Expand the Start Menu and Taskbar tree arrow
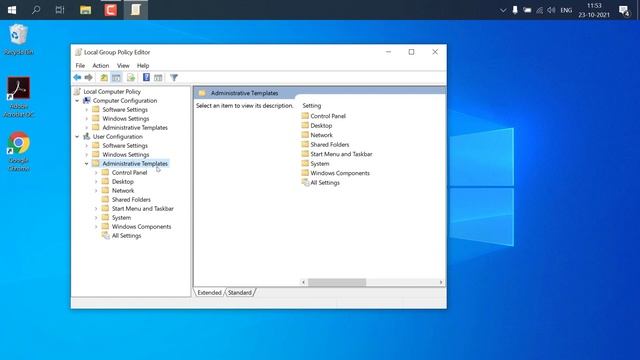The image size is (640, 360). click(96, 209)
